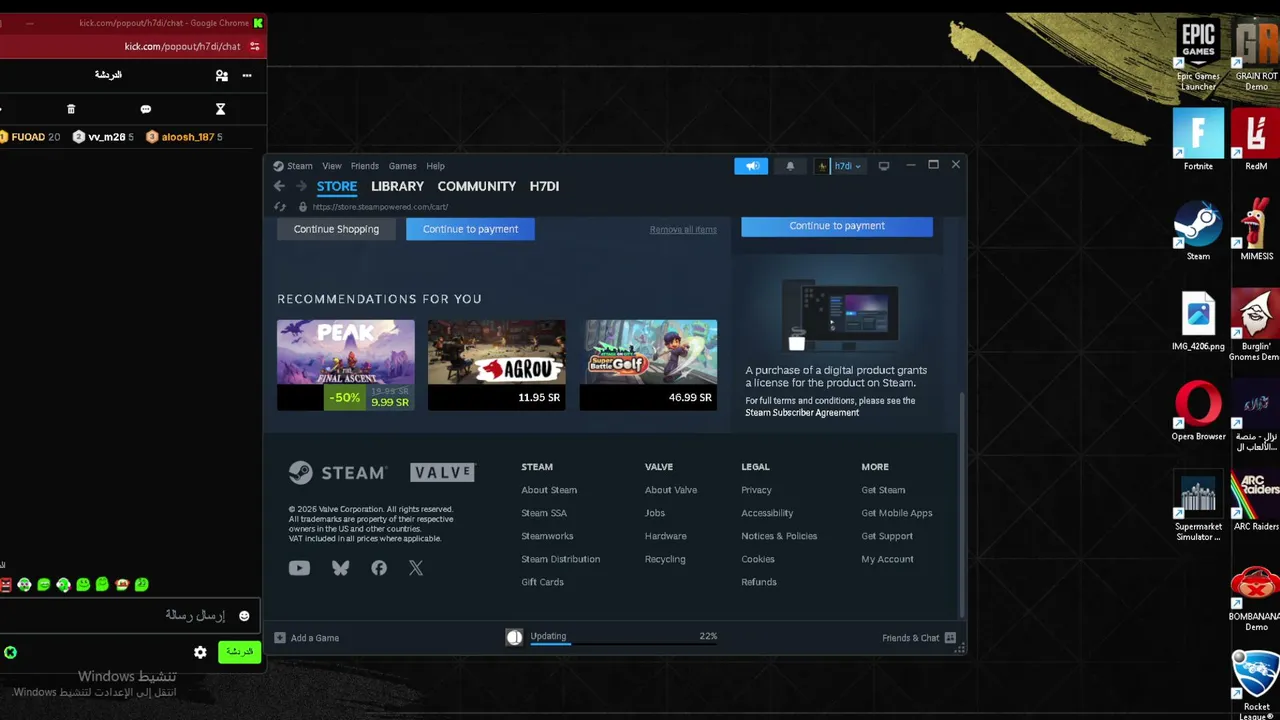Click the Steam cart page vertical scrollbar
This screenshot has width=1280, height=720.
point(962,505)
